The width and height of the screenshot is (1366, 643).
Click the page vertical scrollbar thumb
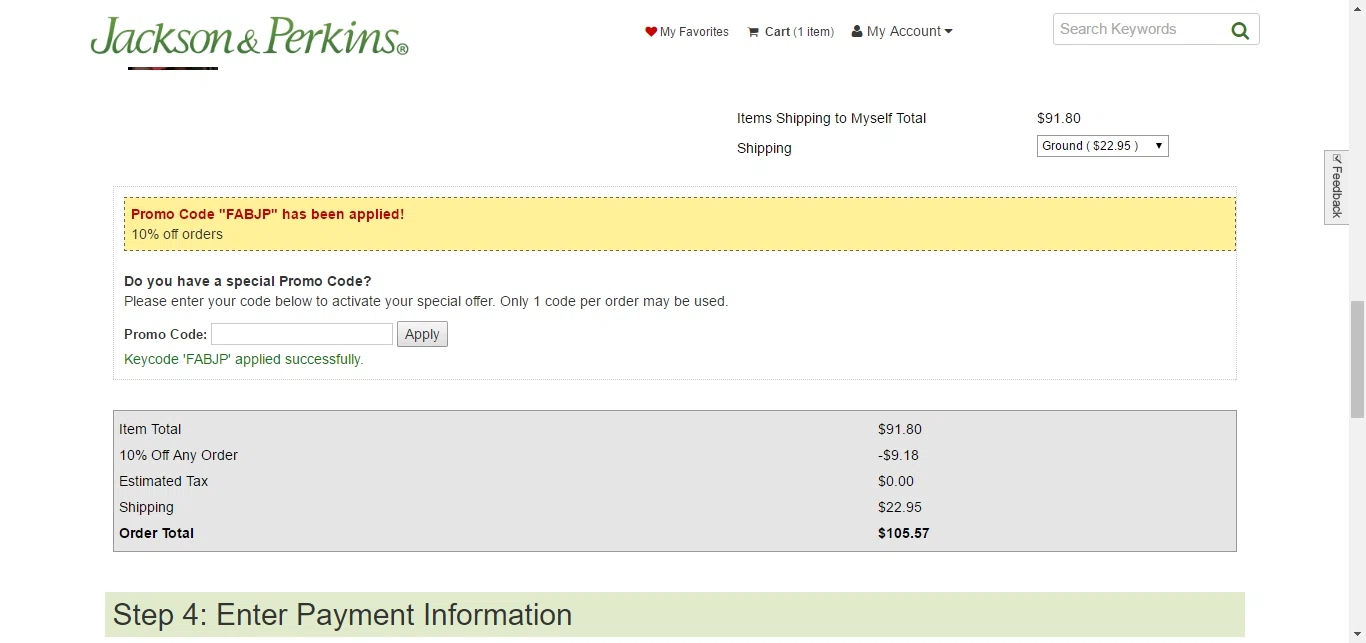point(1357,359)
